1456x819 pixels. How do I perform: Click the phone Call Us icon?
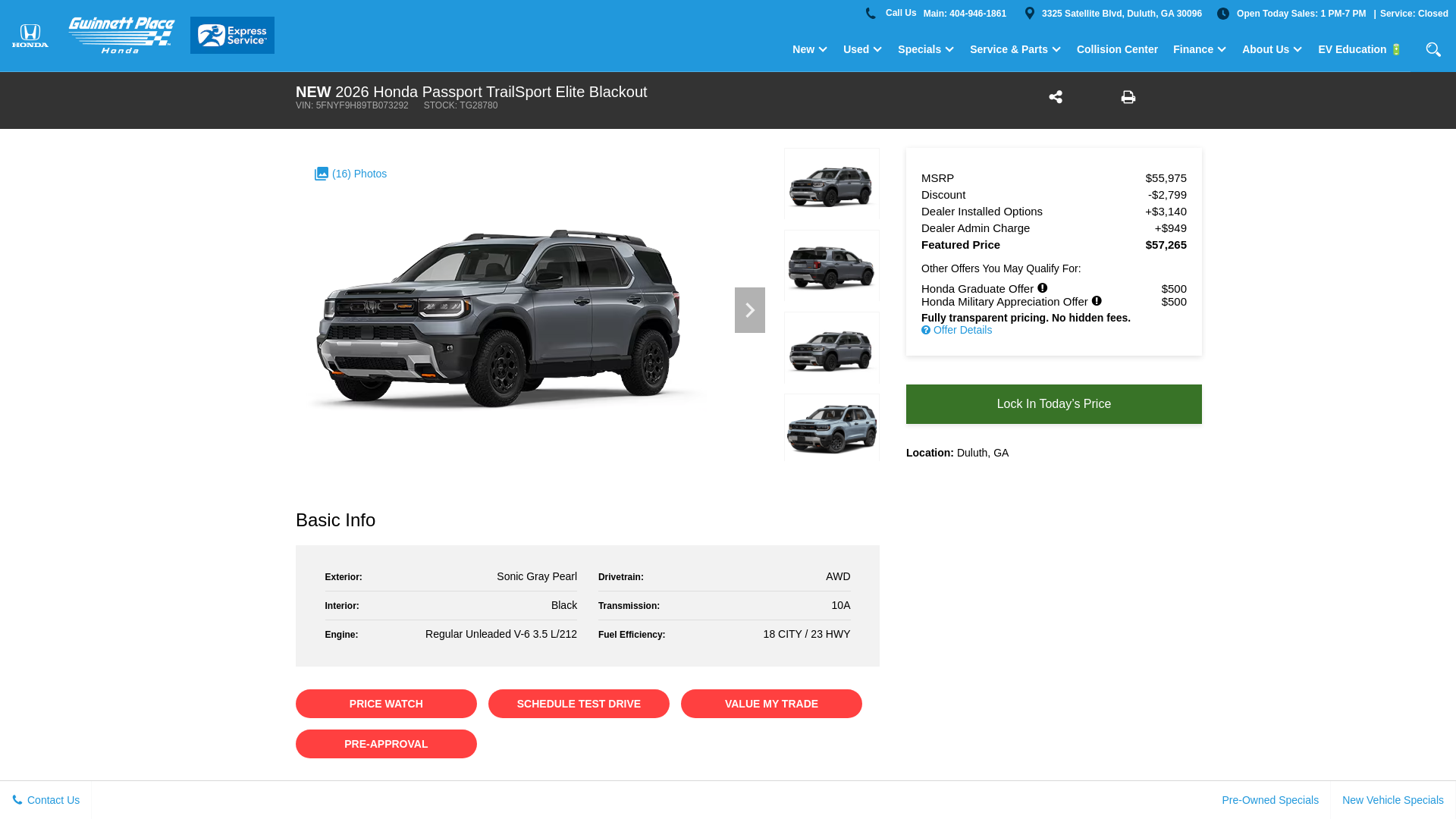(871, 13)
